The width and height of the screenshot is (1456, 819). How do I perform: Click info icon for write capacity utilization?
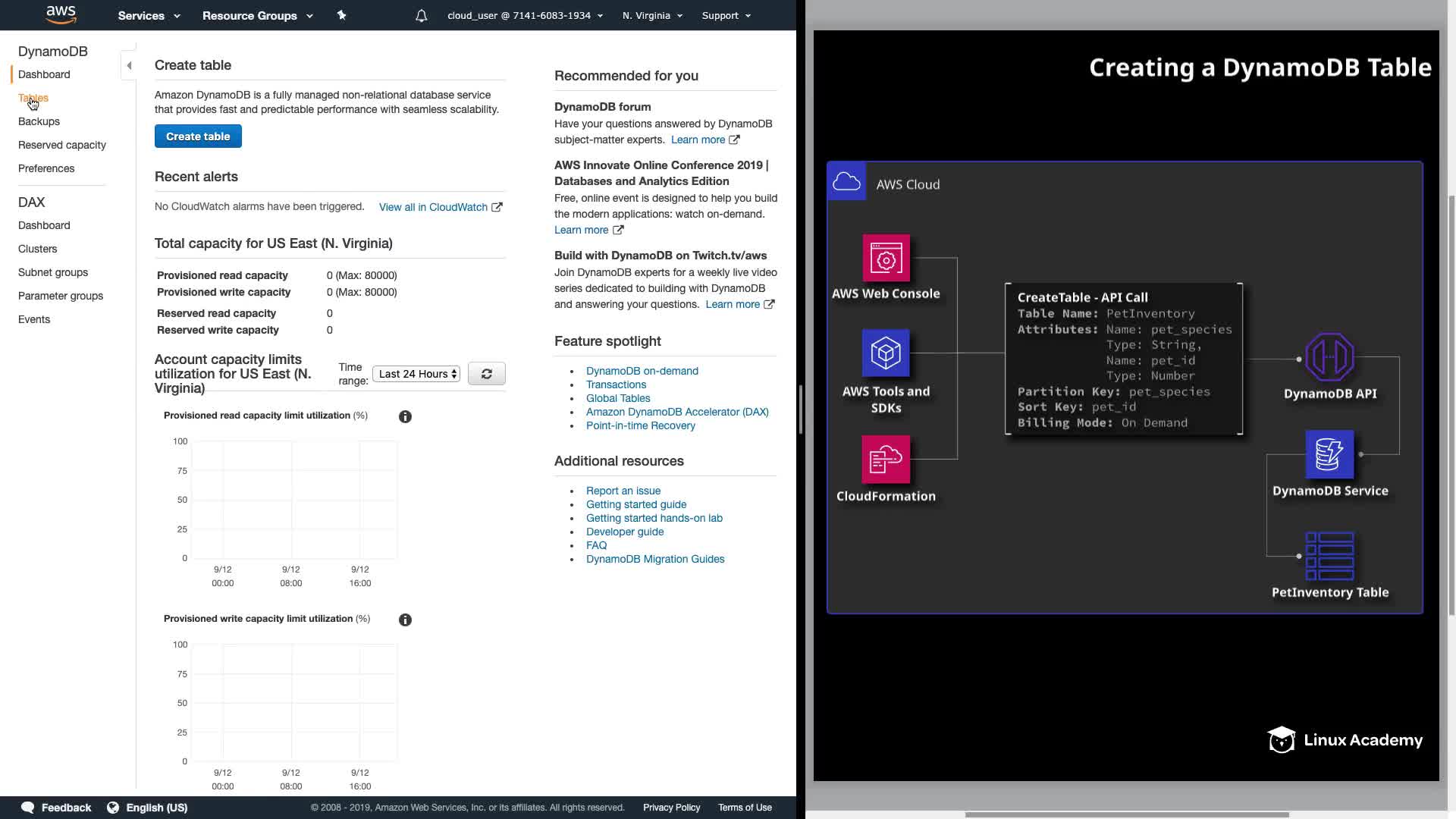(405, 620)
